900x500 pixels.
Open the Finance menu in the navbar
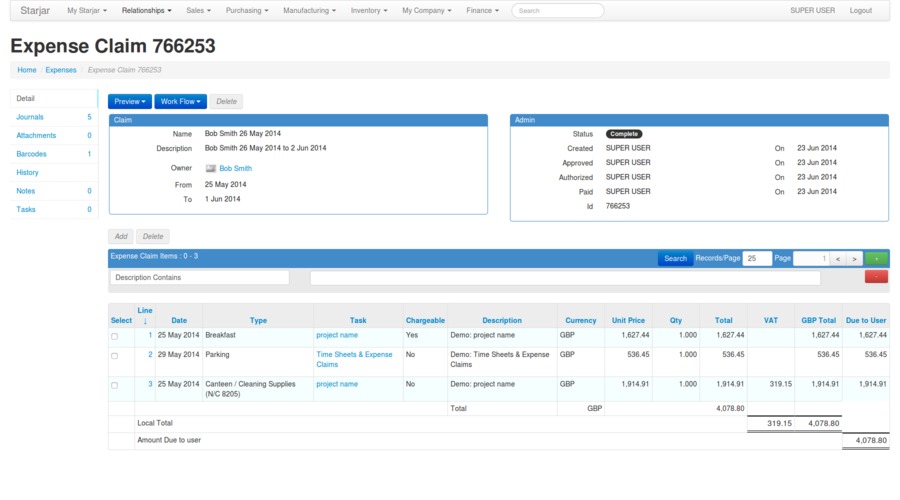483,10
